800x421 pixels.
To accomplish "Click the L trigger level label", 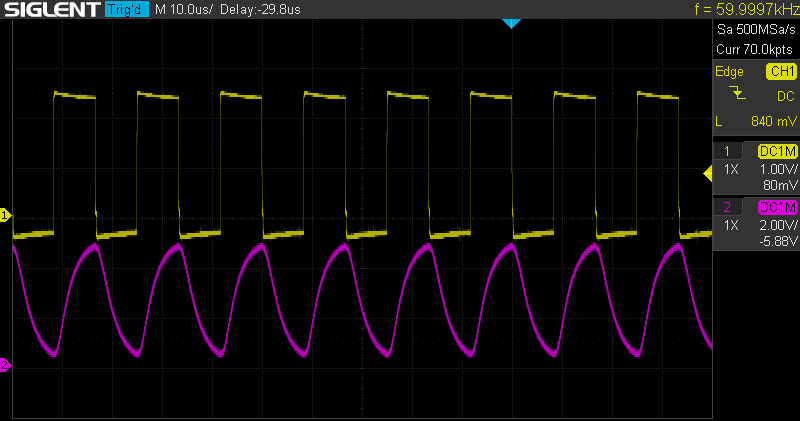I will [x=719, y=121].
